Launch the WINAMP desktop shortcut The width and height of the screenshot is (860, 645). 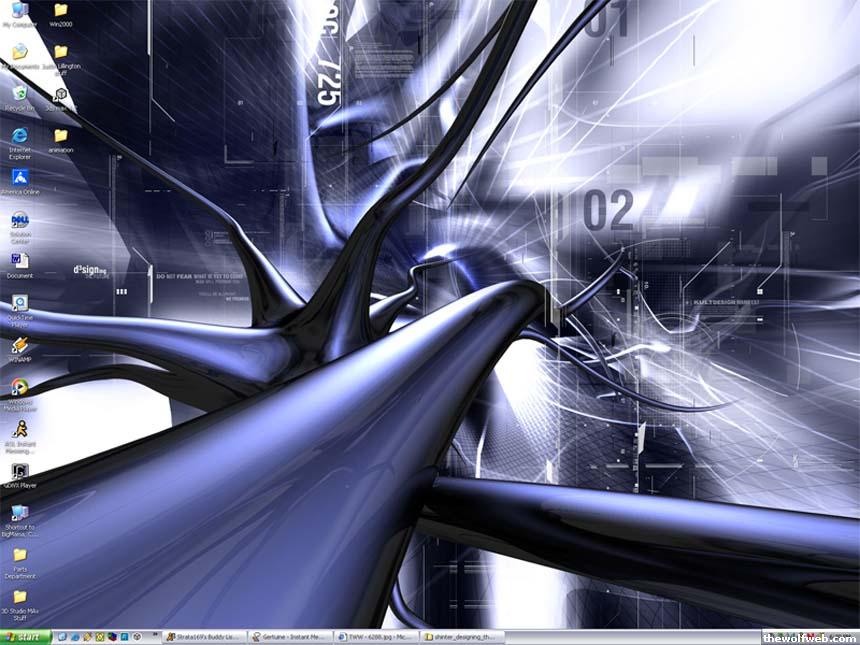(x=19, y=345)
